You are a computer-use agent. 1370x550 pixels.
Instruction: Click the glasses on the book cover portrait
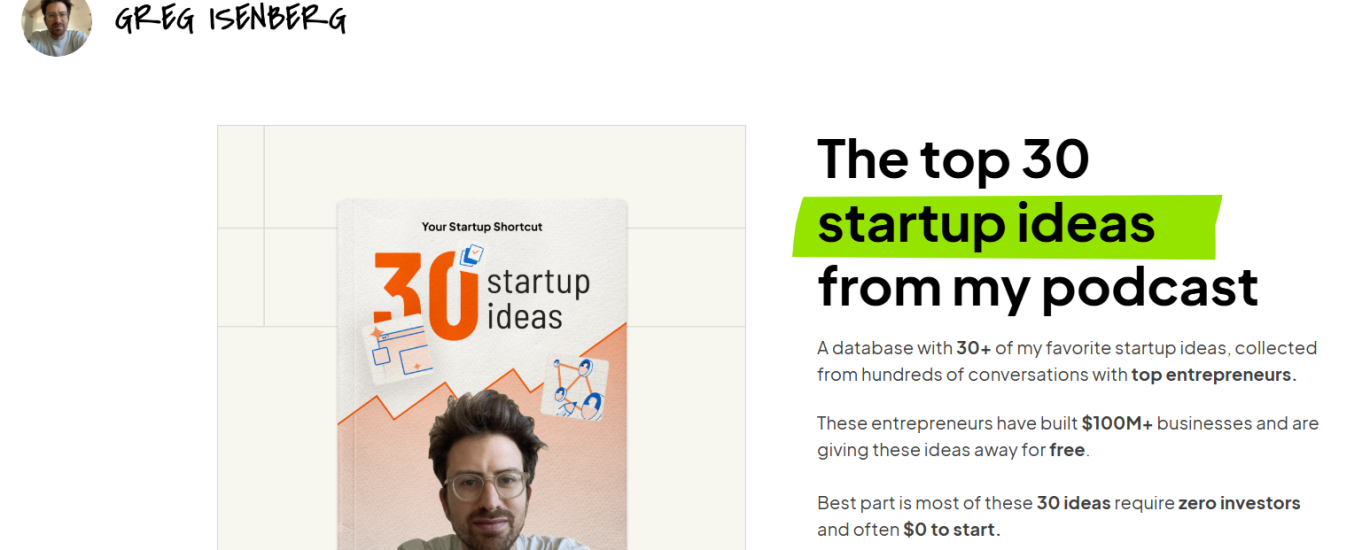(x=485, y=485)
